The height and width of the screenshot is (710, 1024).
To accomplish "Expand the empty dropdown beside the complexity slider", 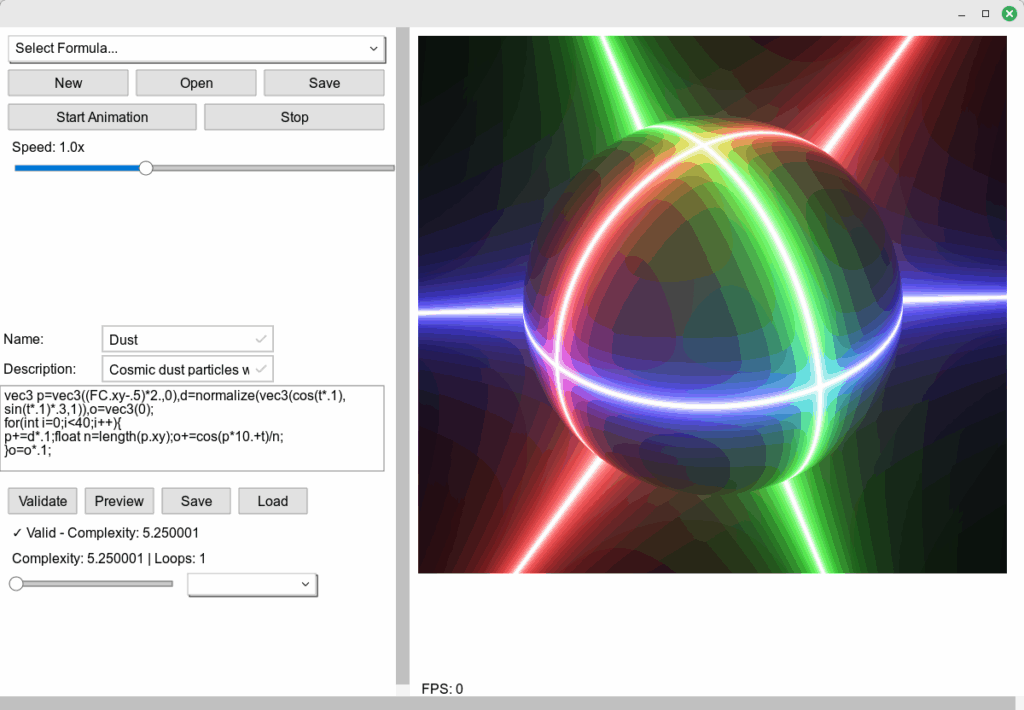I will [x=252, y=584].
